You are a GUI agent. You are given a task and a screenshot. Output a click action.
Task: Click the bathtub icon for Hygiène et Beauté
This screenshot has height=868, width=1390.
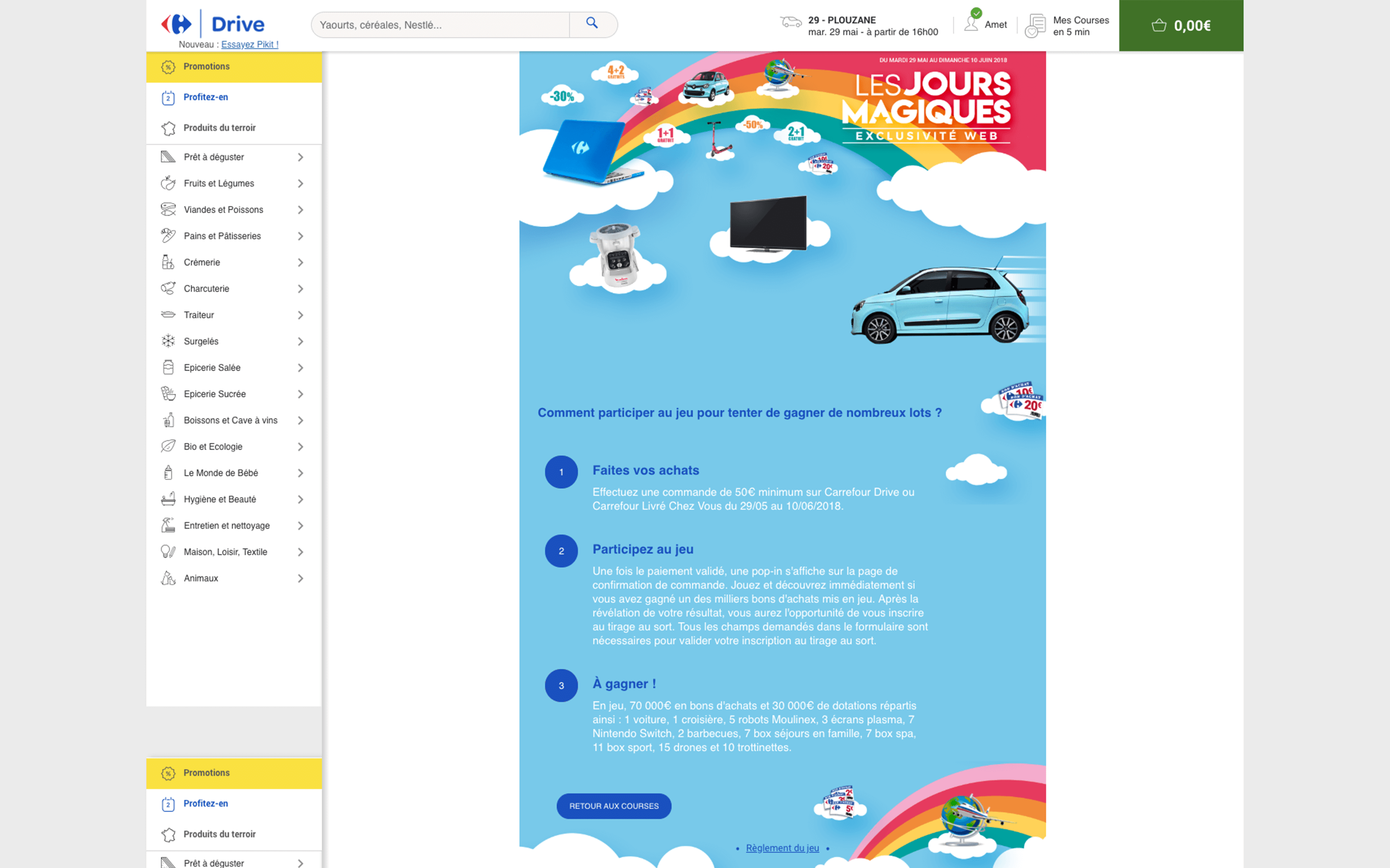167,499
